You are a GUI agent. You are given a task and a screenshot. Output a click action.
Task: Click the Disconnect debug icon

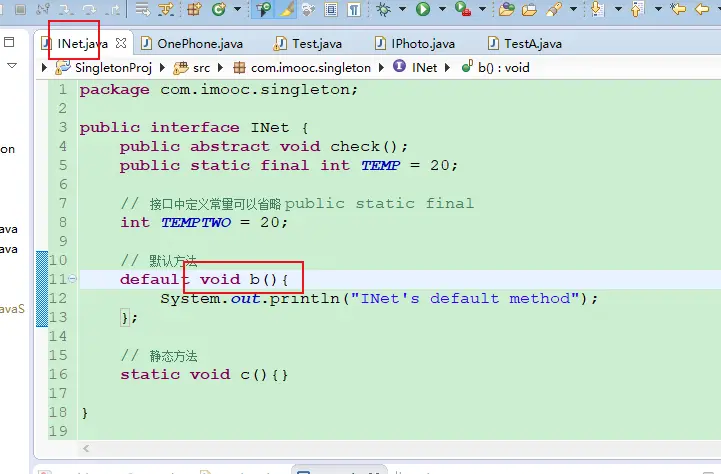pyautogui.click(x=43, y=9)
